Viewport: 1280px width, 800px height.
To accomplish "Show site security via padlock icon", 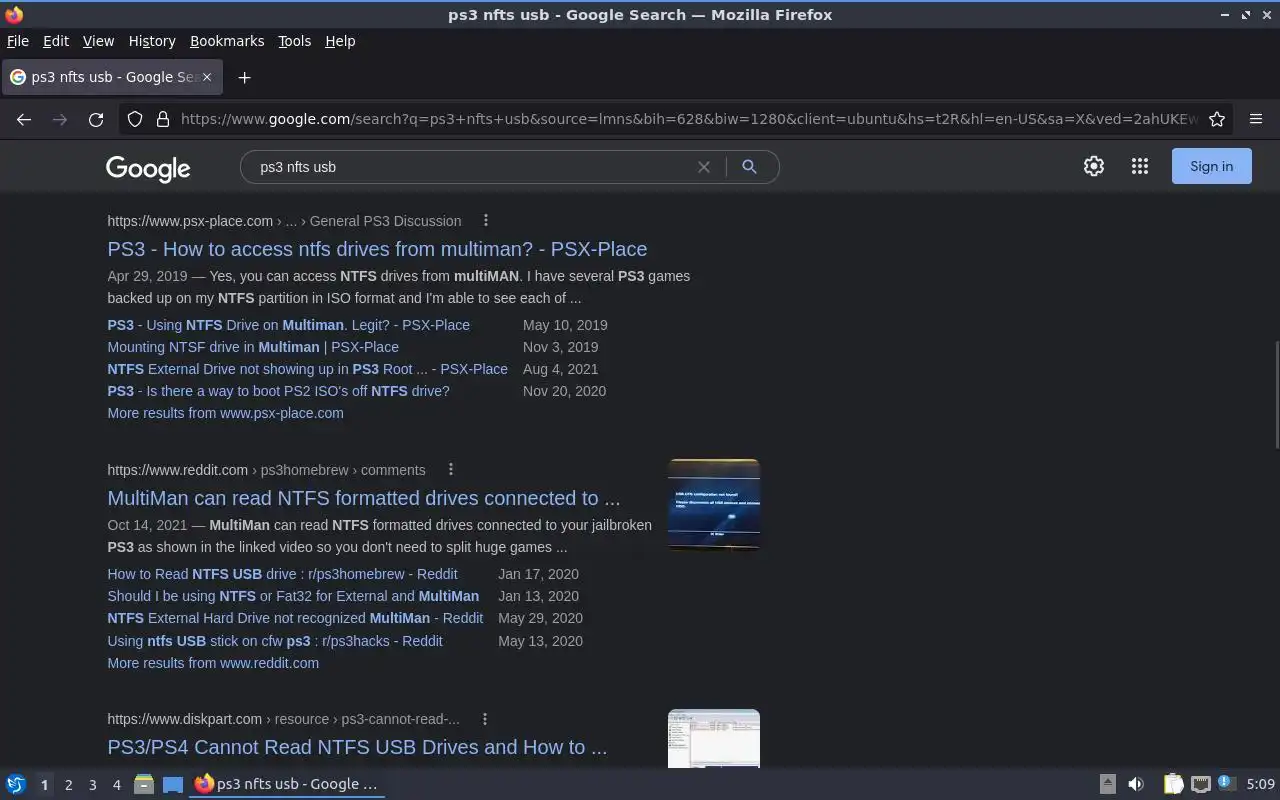I will pos(163,119).
